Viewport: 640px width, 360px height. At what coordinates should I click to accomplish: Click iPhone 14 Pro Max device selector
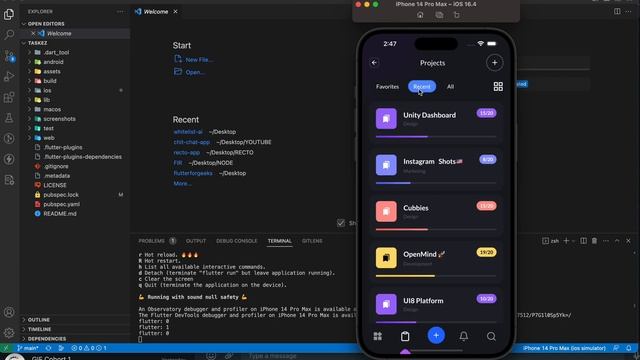tap(564, 348)
